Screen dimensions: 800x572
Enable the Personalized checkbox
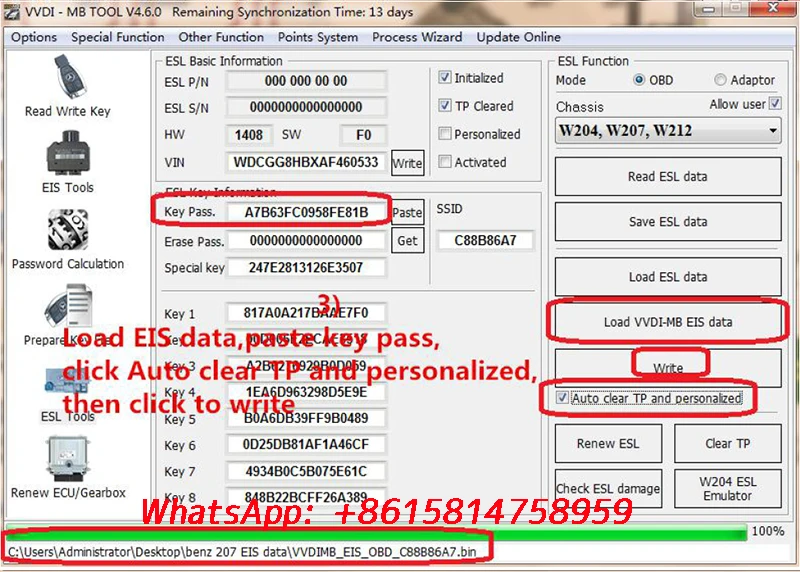[445, 134]
